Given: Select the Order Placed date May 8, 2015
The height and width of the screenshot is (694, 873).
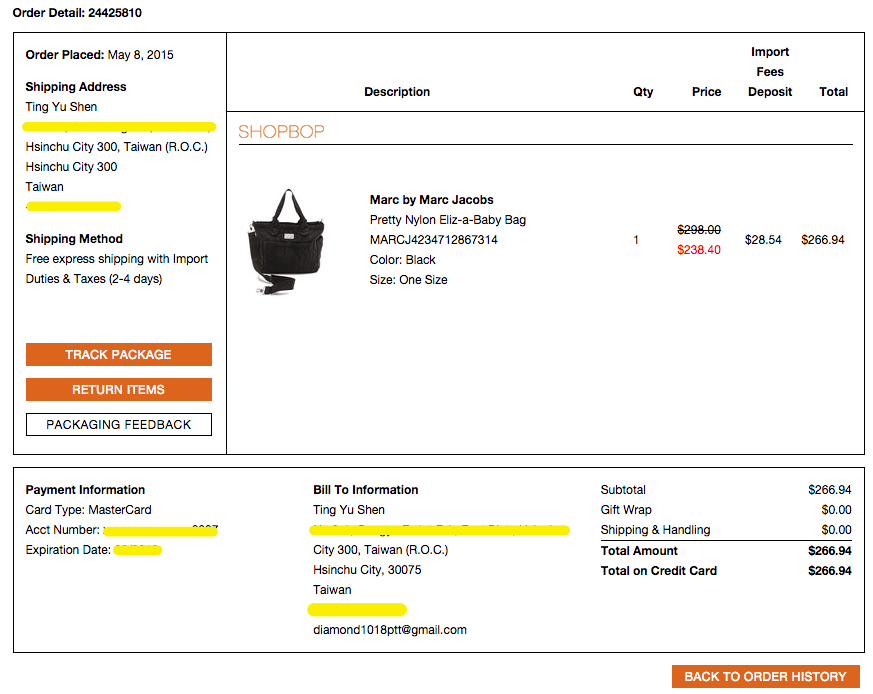Looking at the screenshot, I should [x=140, y=55].
